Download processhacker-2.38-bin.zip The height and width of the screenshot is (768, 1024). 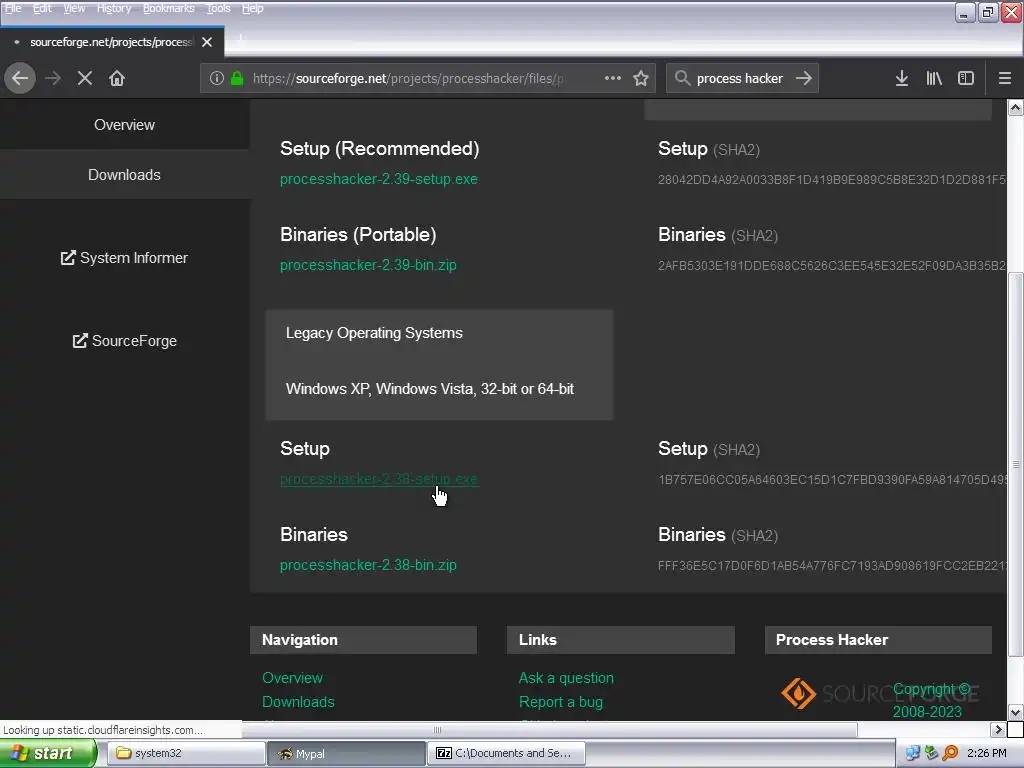coord(368,565)
